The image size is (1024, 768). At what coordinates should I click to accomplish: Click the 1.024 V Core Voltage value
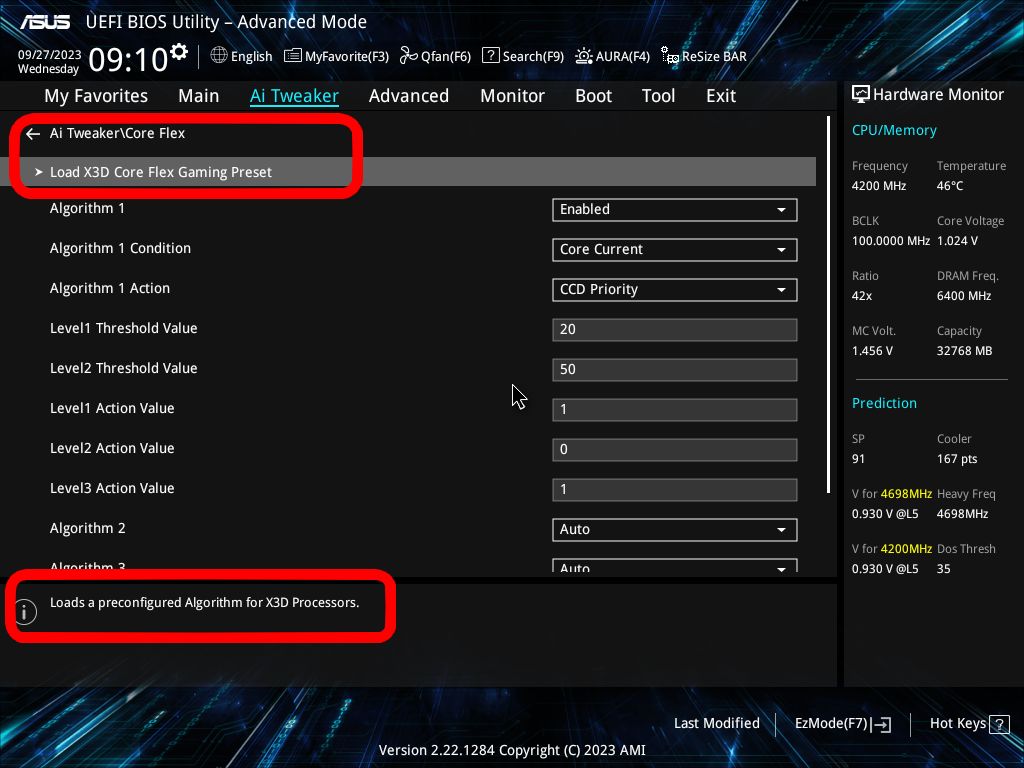957,241
